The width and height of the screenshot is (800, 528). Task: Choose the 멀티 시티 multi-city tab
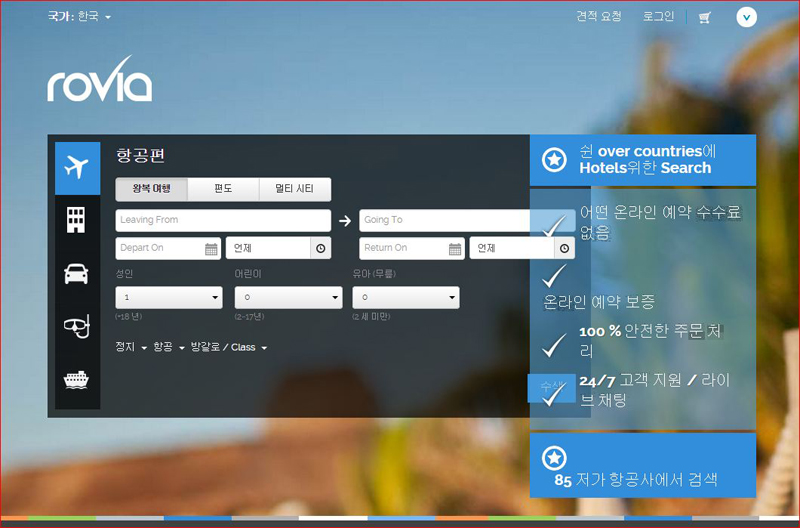tap(295, 189)
